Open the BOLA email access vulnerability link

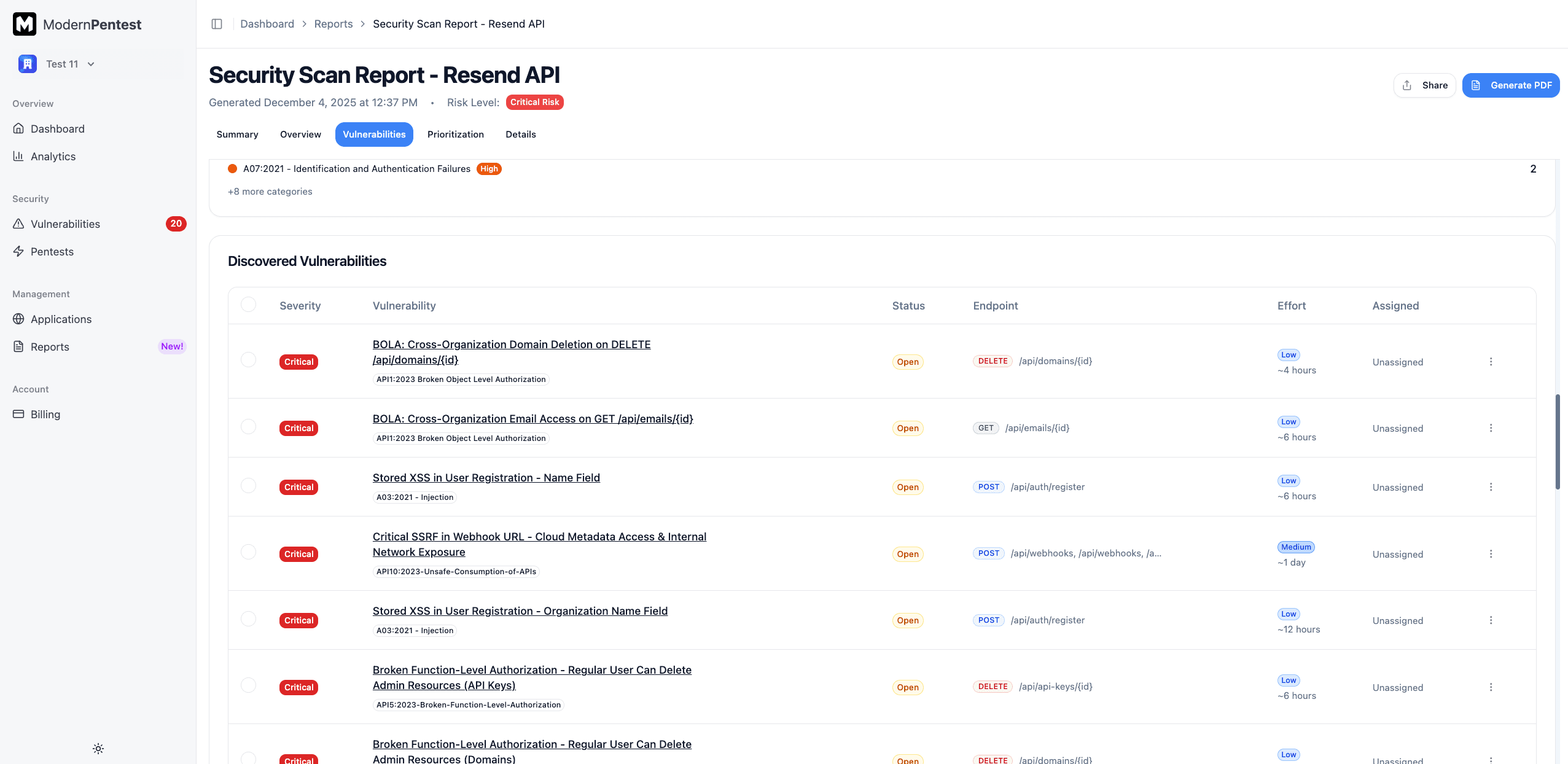532,418
